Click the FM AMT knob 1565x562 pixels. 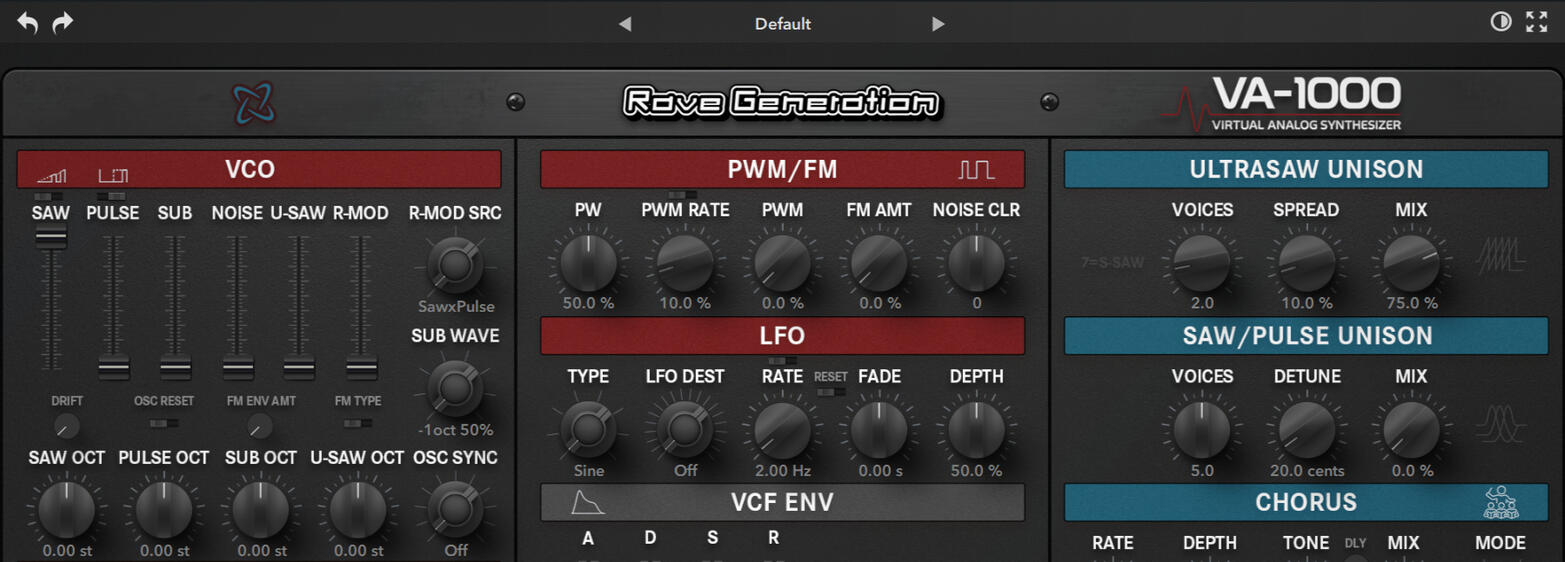pos(879,263)
